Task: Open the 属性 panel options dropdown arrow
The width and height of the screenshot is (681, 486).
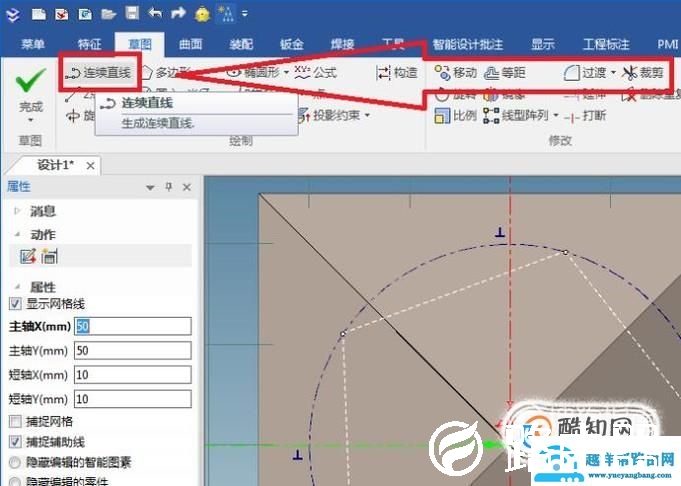Action: click(x=150, y=188)
